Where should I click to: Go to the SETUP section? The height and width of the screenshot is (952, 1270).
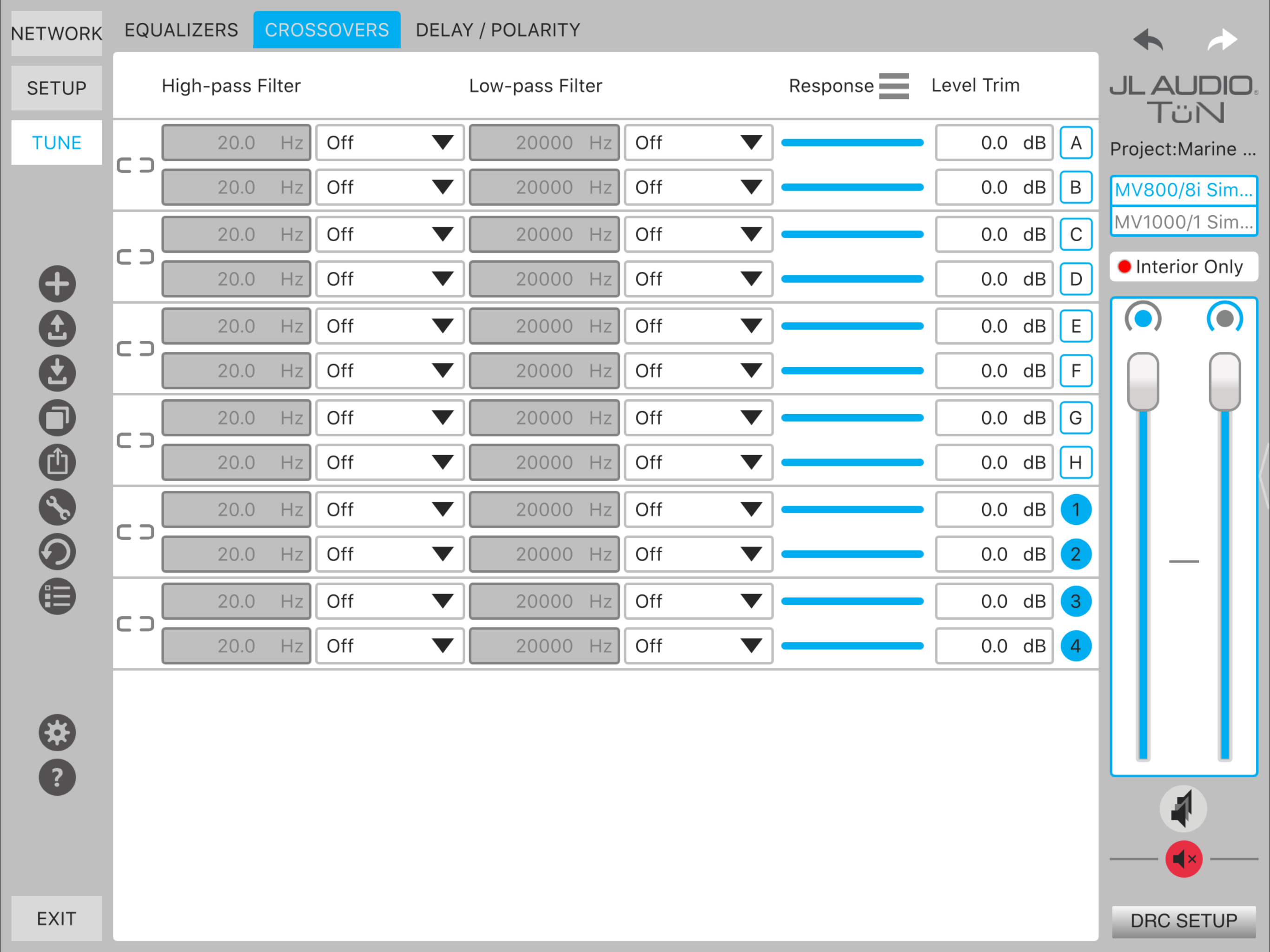pos(57,88)
